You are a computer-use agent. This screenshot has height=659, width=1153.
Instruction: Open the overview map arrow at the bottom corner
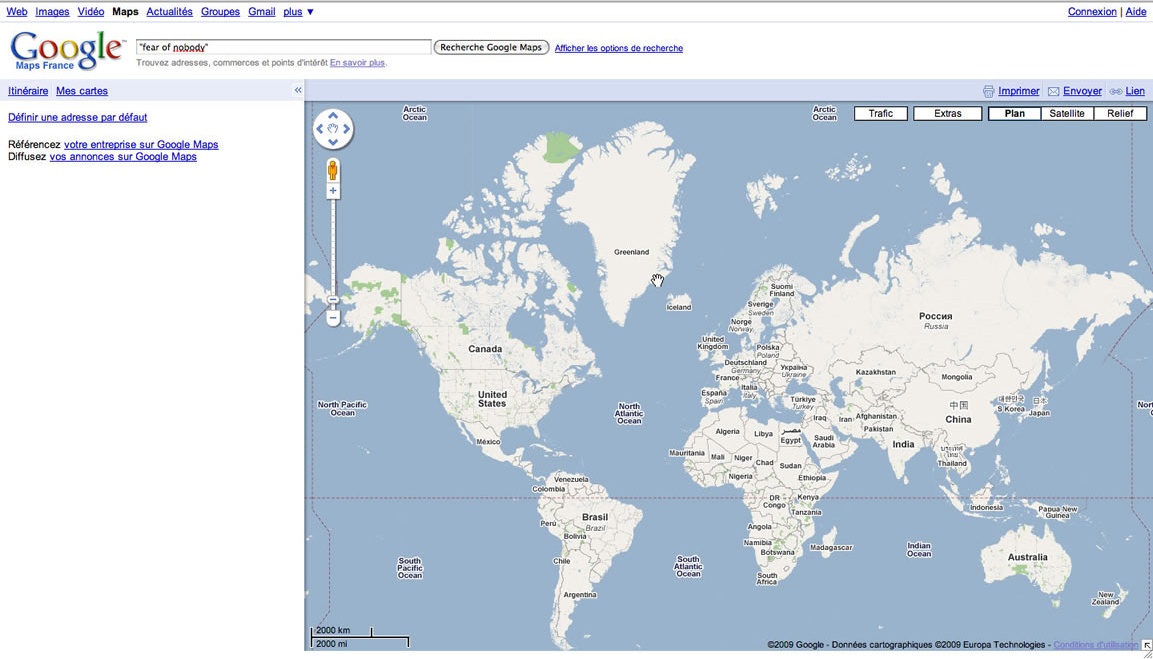click(x=1146, y=645)
